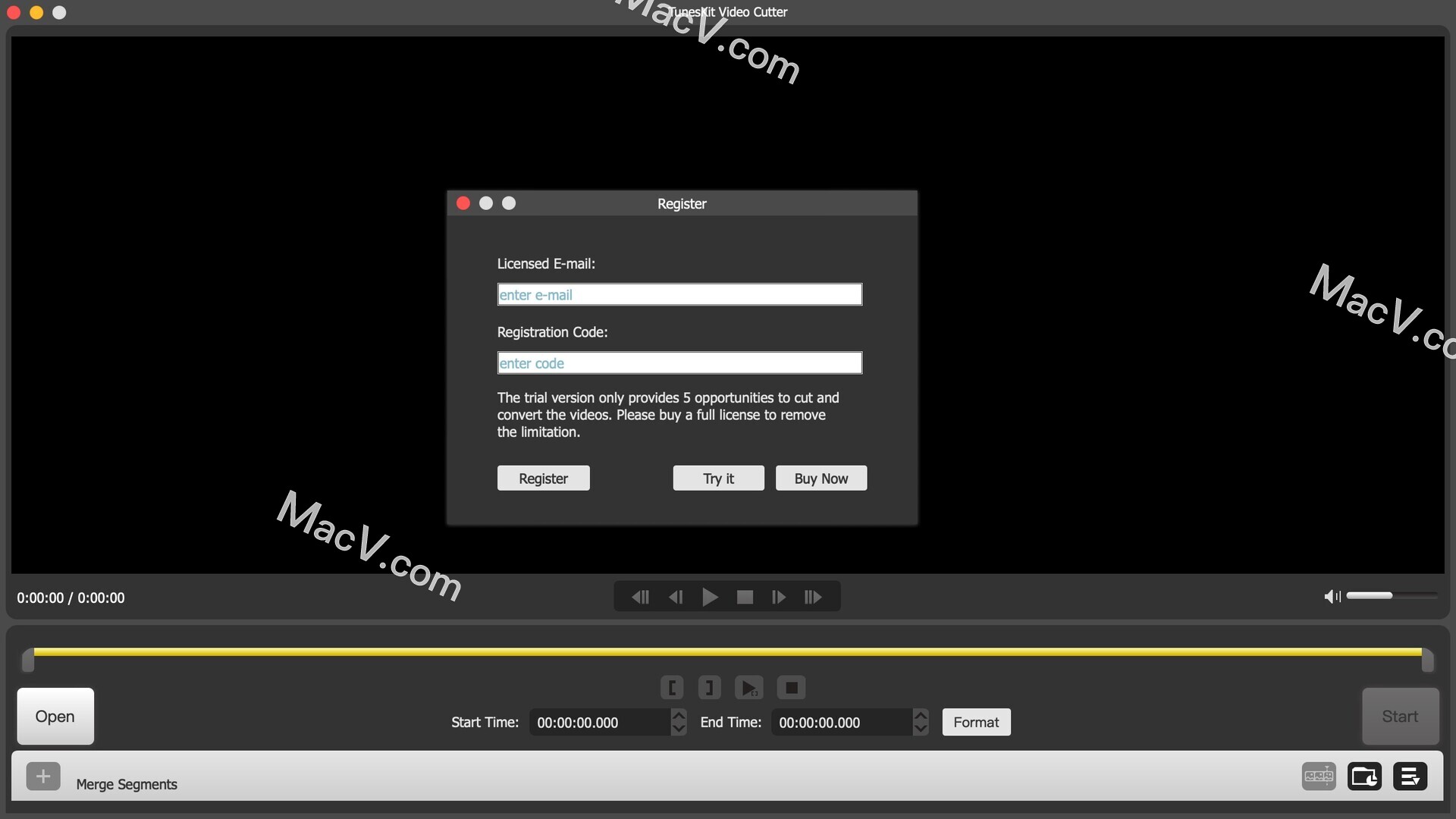Mute the volume speaker icon

1332,597
